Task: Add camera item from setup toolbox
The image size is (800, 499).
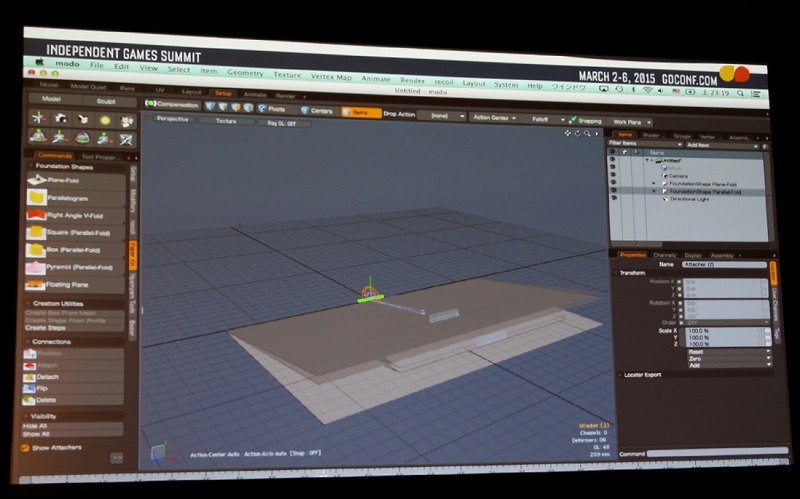Action: coord(61,119)
